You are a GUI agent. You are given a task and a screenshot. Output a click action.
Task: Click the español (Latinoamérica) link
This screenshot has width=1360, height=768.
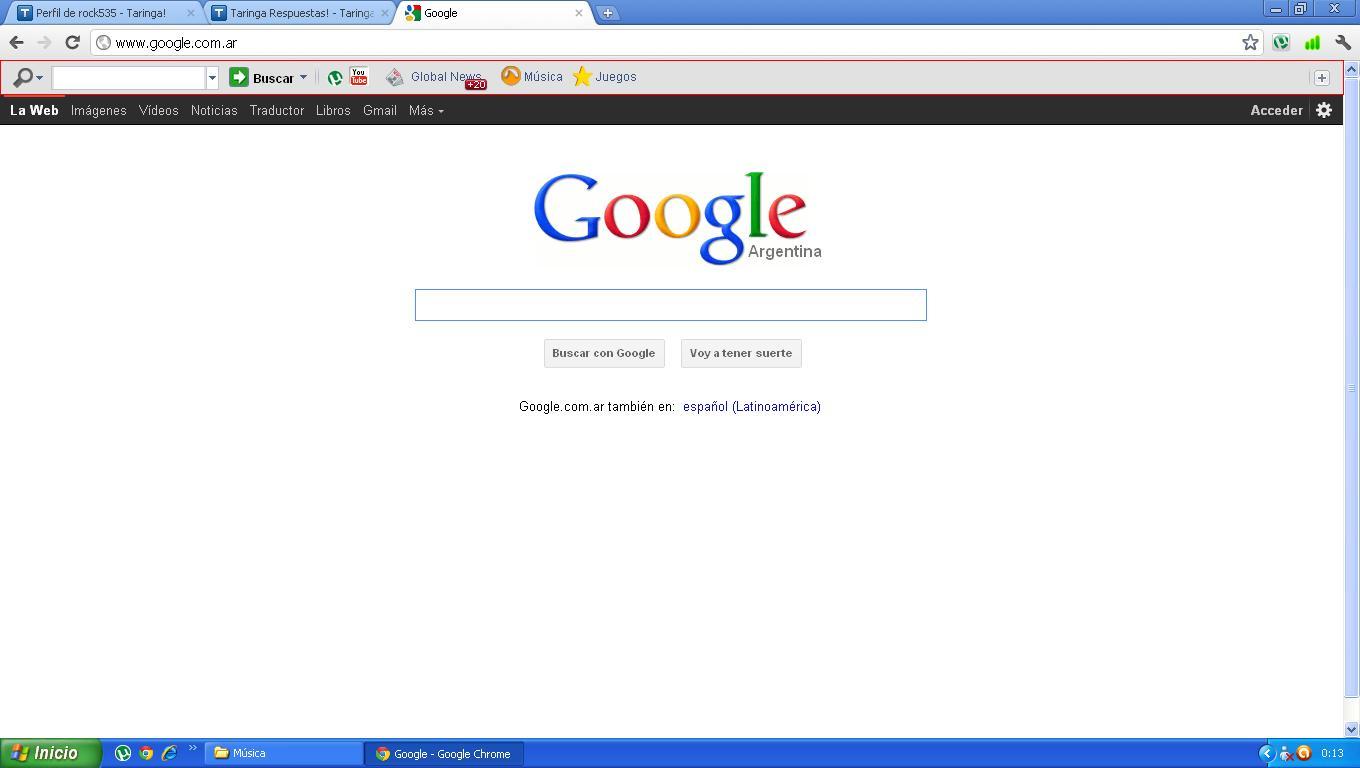click(751, 406)
